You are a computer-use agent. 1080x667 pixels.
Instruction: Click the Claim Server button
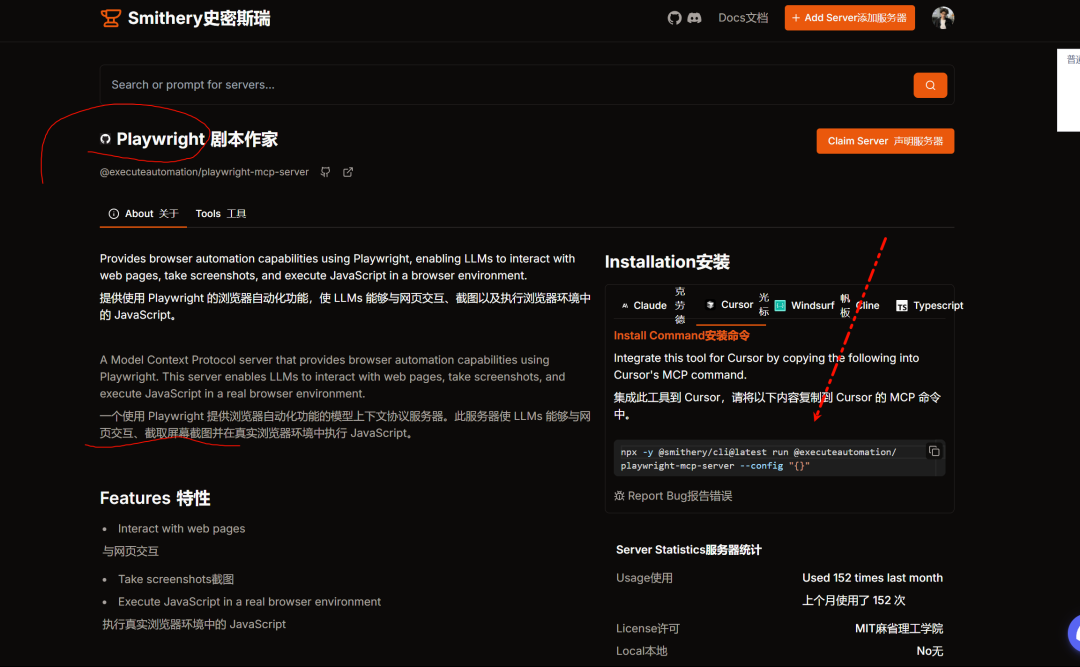[x=885, y=141]
